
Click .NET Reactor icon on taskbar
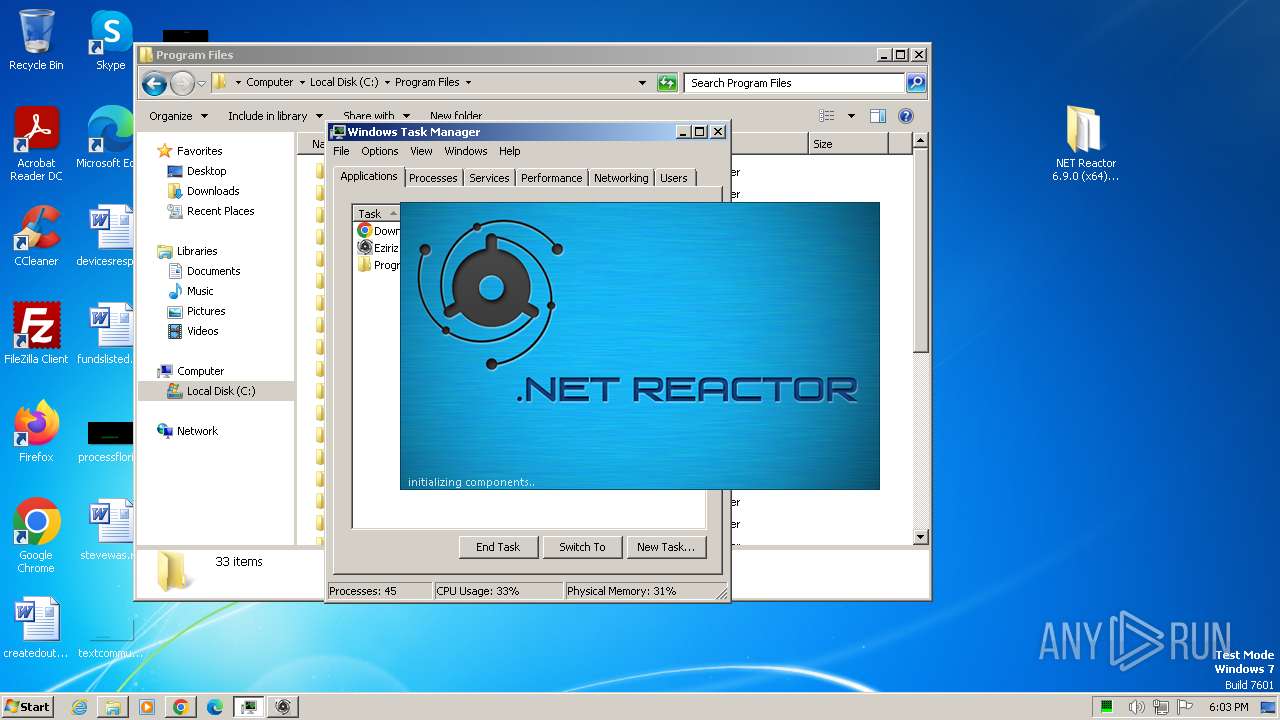point(283,707)
